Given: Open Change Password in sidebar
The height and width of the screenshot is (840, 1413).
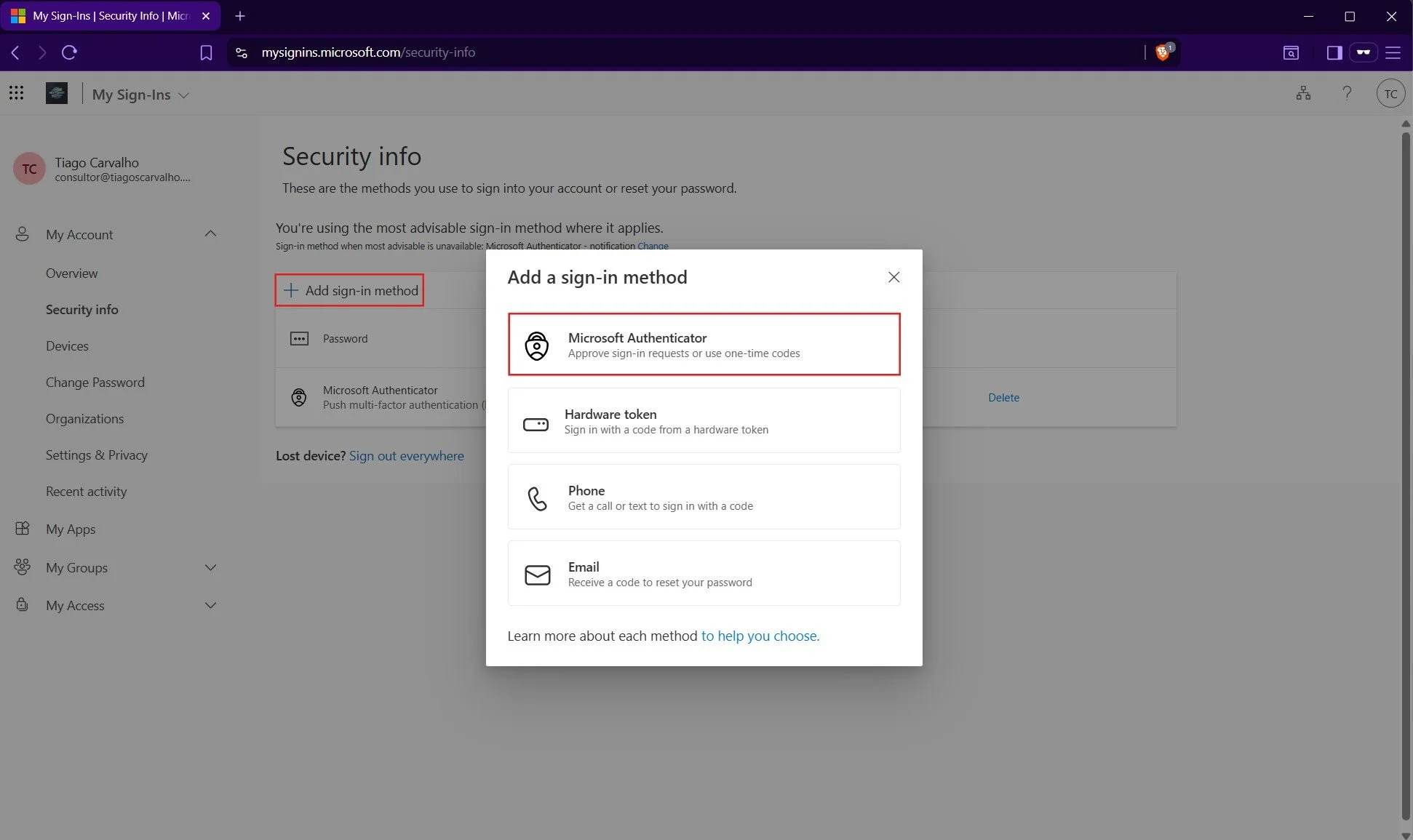Looking at the screenshot, I should pos(95,383).
